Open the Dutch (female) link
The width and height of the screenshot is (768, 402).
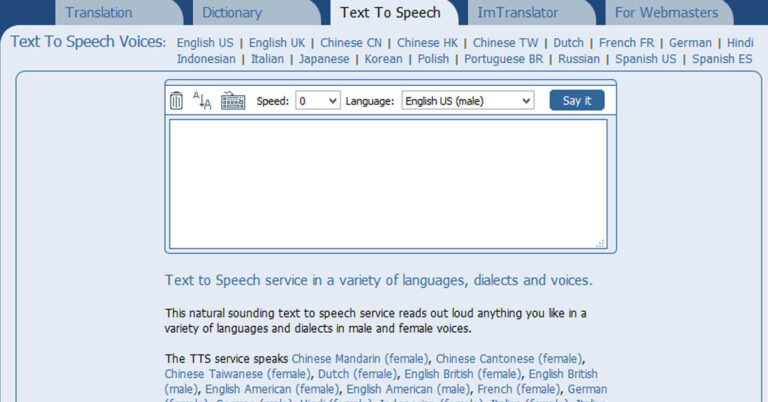tap(358, 374)
